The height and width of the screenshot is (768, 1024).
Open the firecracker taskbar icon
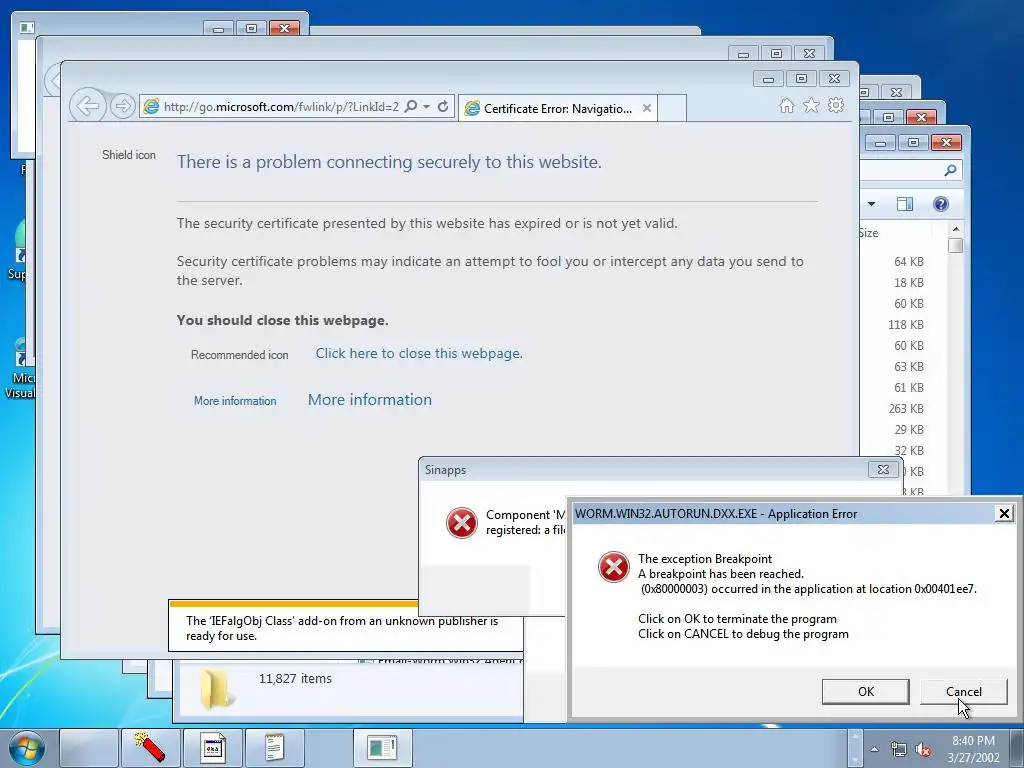pos(150,748)
